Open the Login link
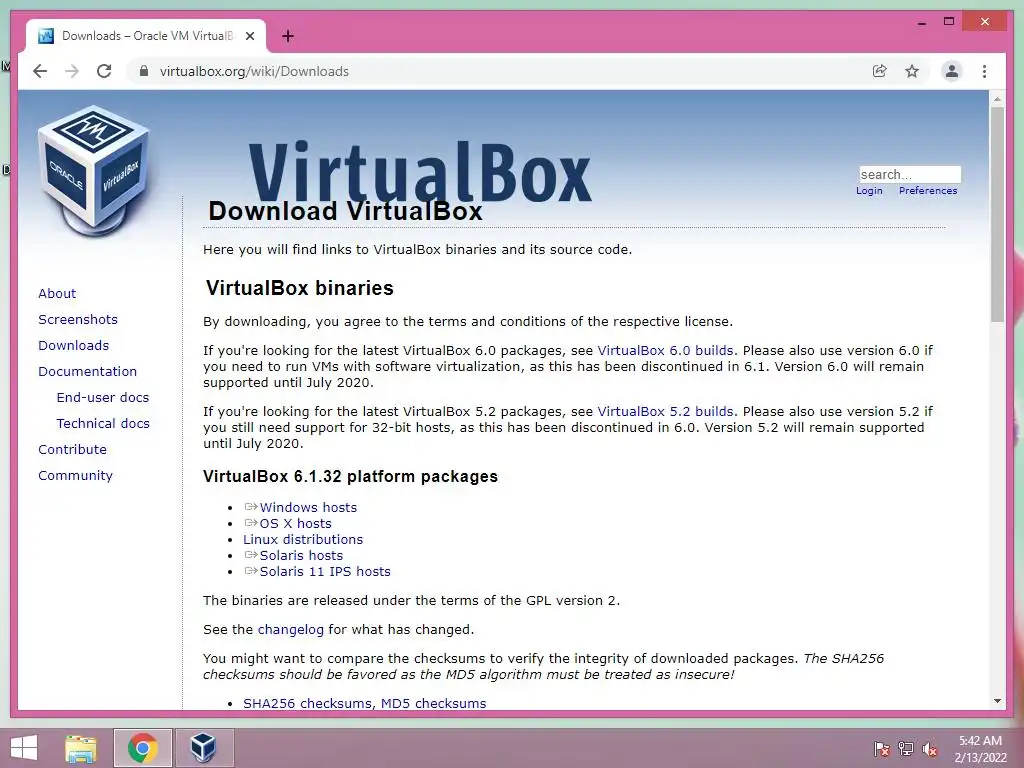 (x=869, y=191)
